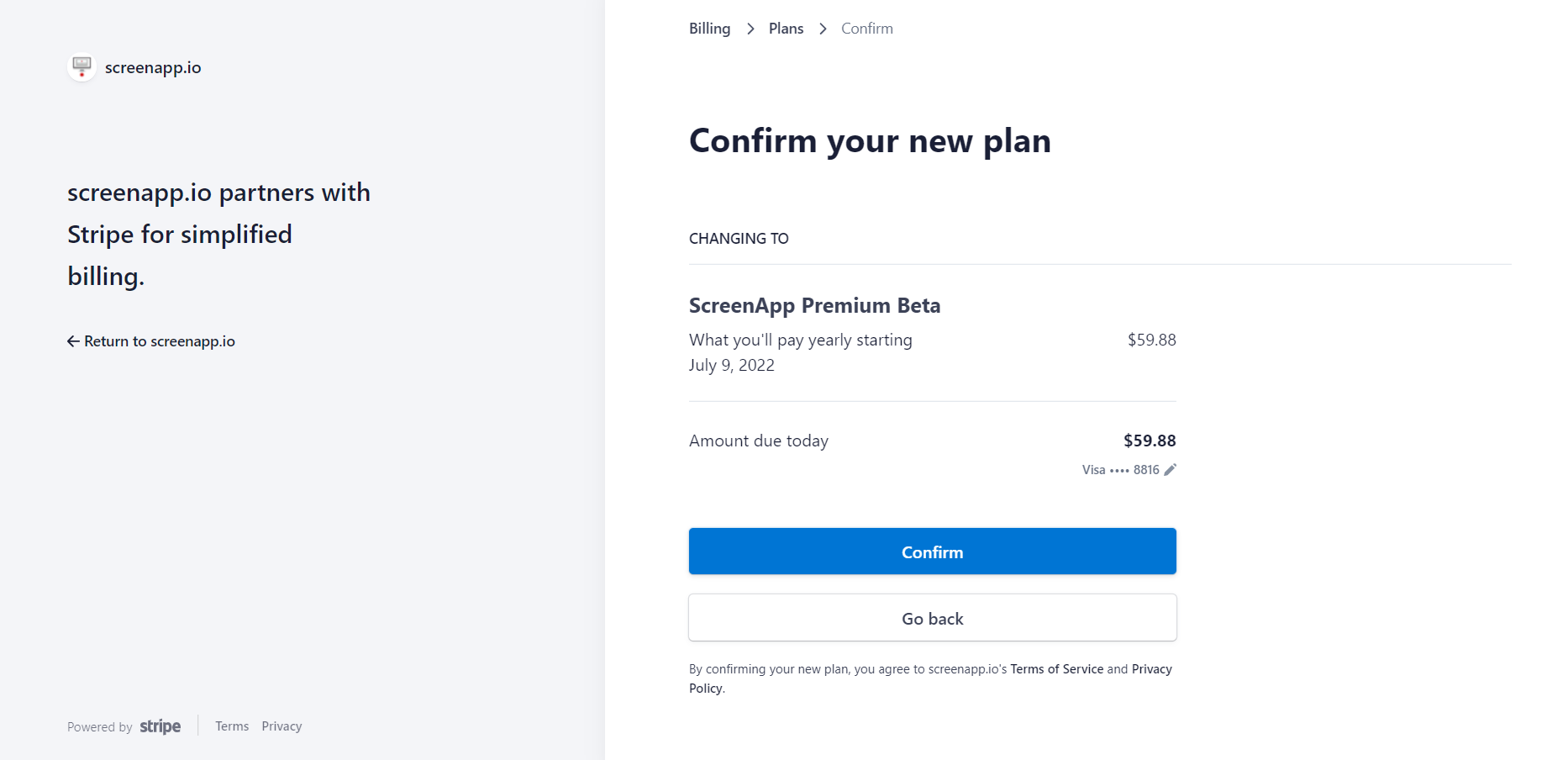The height and width of the screenshot is (760, 1568).
Task: Click the chevron between Billing and Plans
Action: click(750, 29)
